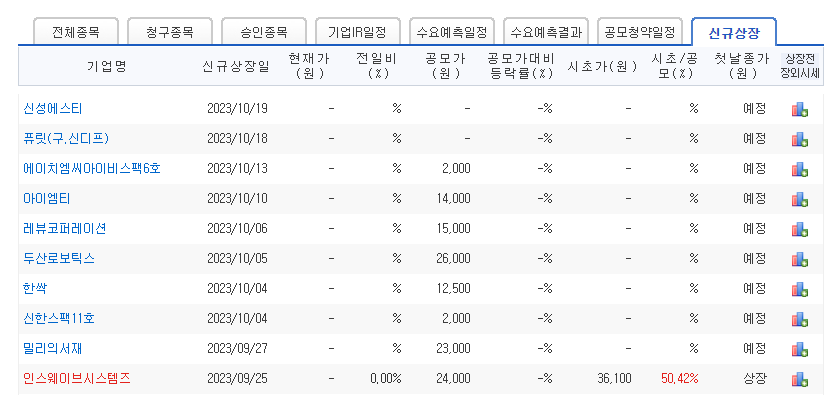Open the 신성에스티 company link
Screen dimensions: 825x395
click(53, 109)
